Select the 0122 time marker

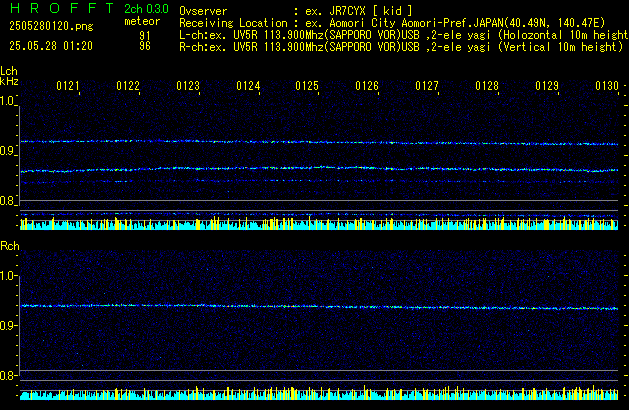click(128, 86)
